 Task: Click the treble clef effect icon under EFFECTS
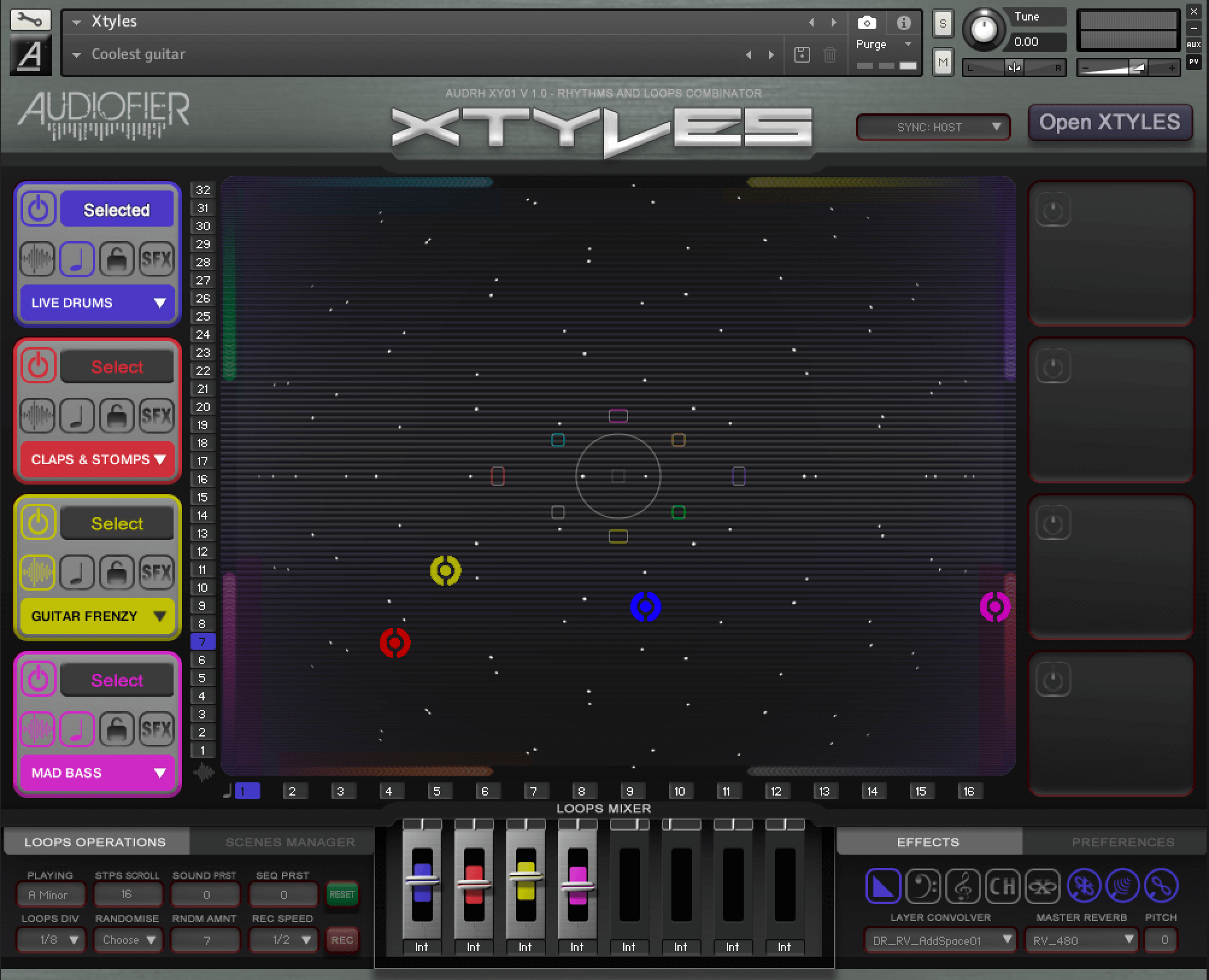pos(963,886)
